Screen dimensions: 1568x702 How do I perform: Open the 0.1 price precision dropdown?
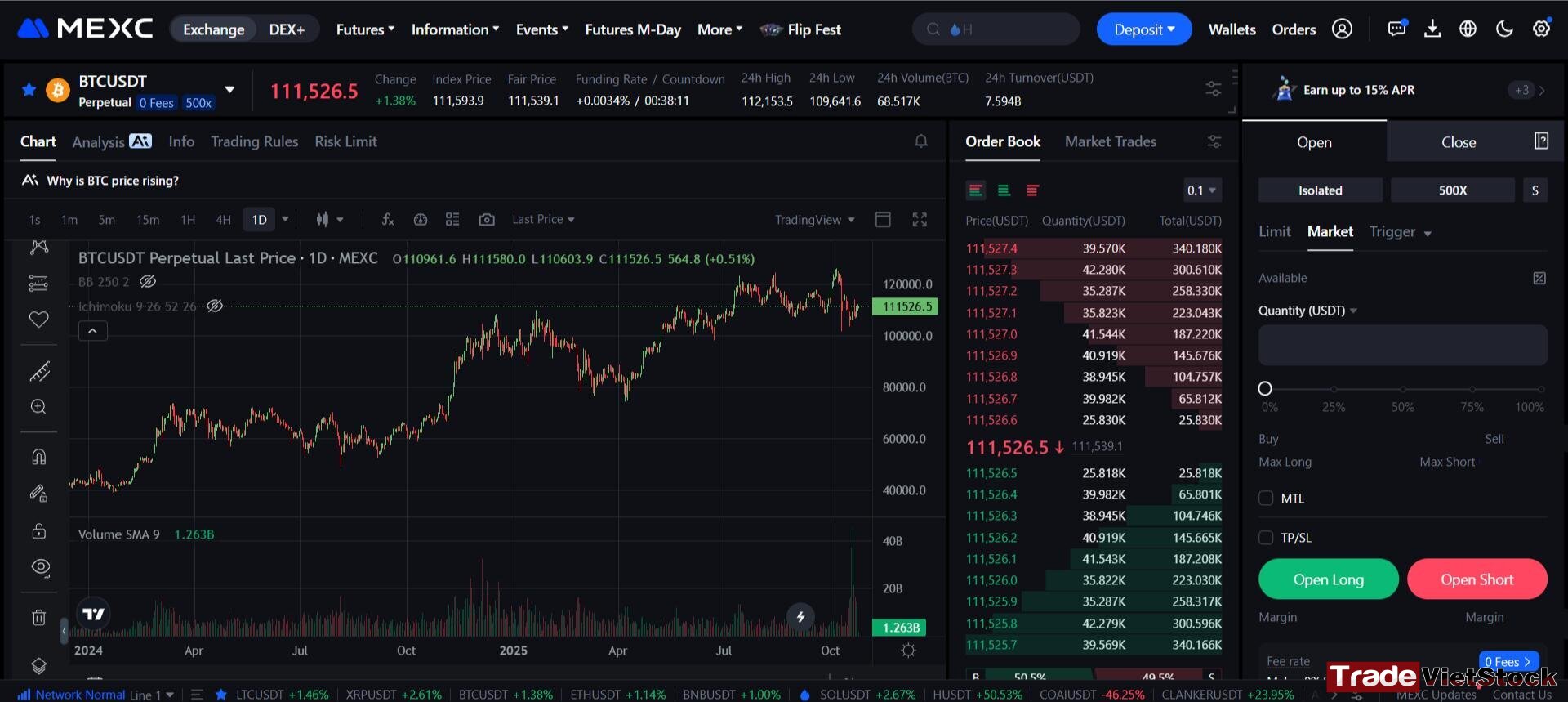point(1202,190)
